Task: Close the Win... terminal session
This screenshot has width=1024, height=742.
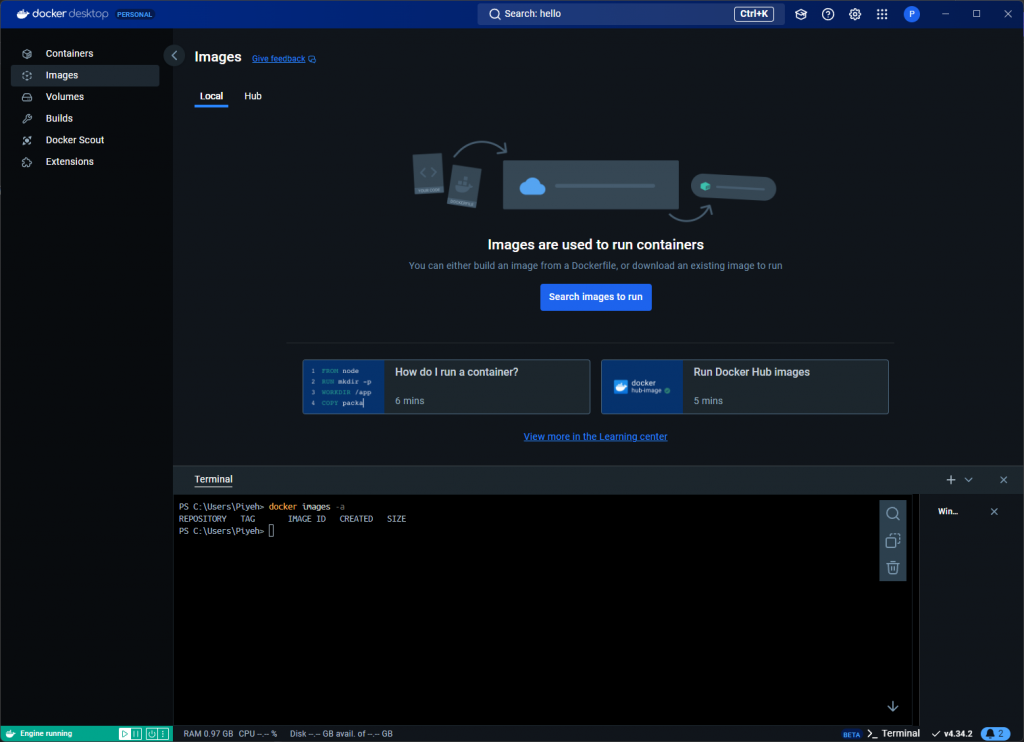Action: (x=994, y=511)
